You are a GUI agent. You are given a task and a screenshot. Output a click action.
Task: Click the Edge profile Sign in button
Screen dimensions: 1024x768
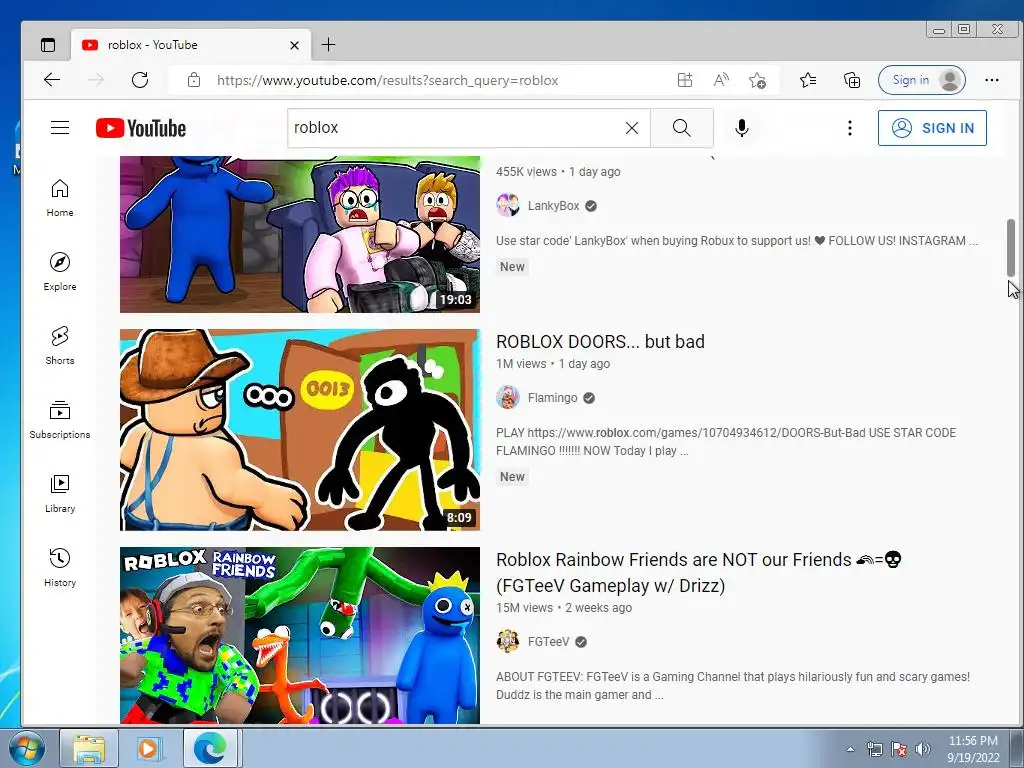tap(921, 80)
